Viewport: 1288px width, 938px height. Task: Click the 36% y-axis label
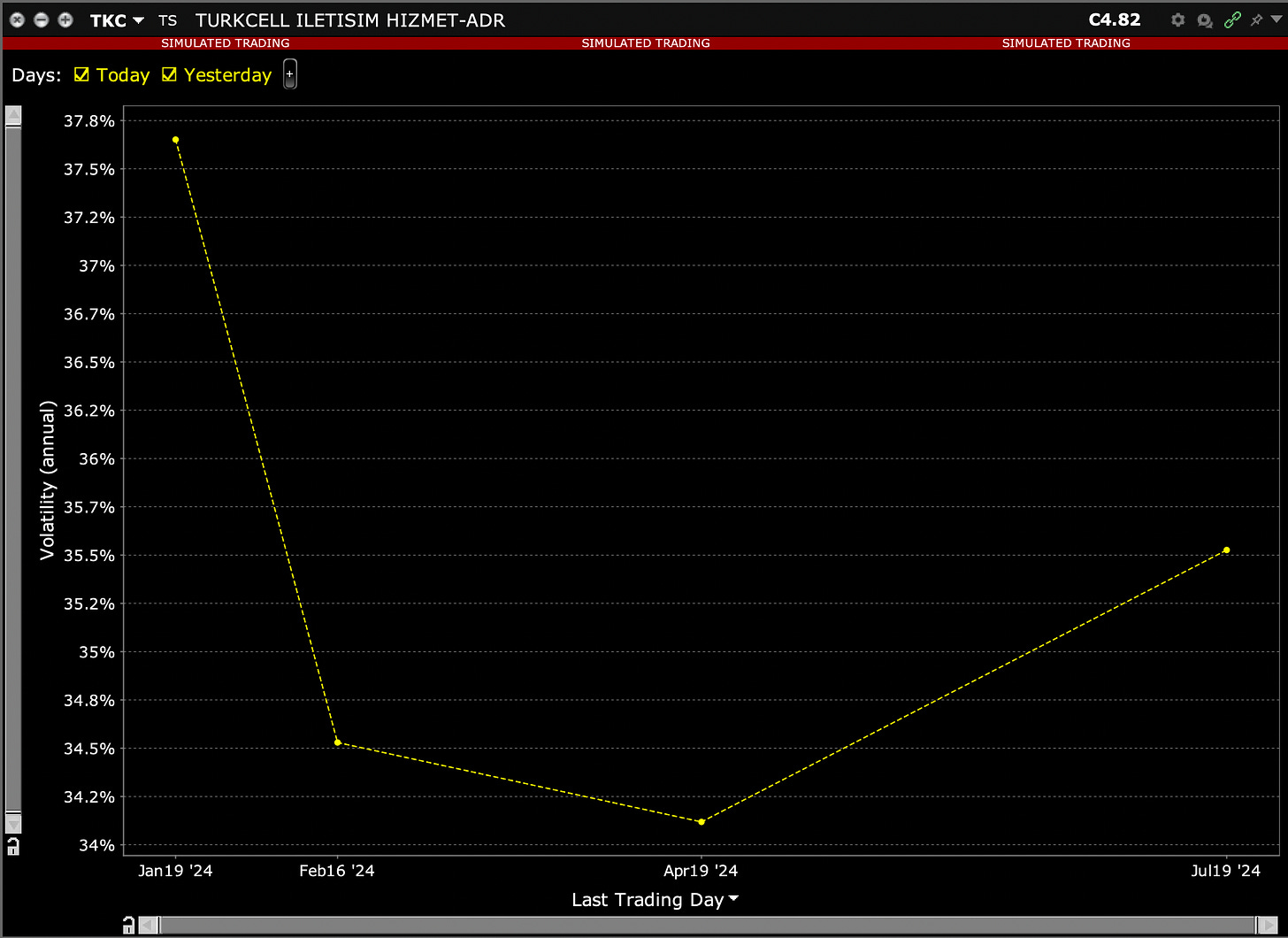pos(97,459)
